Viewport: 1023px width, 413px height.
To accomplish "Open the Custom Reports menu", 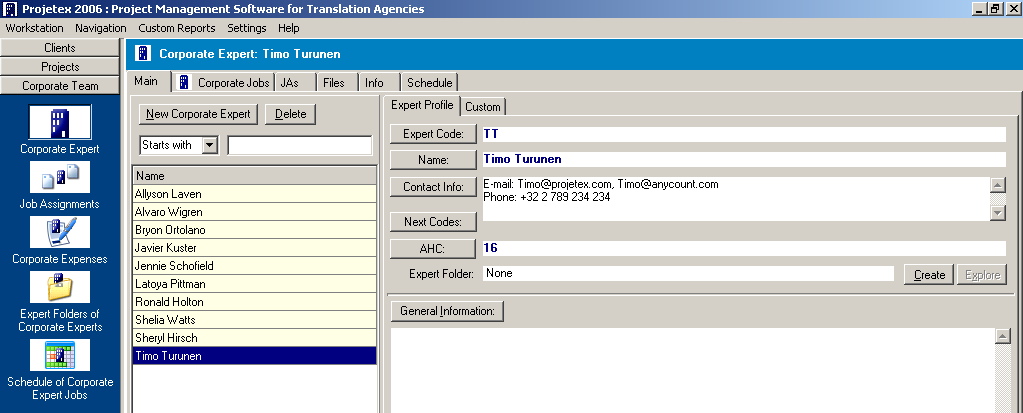I will click(x=176, y=28).
